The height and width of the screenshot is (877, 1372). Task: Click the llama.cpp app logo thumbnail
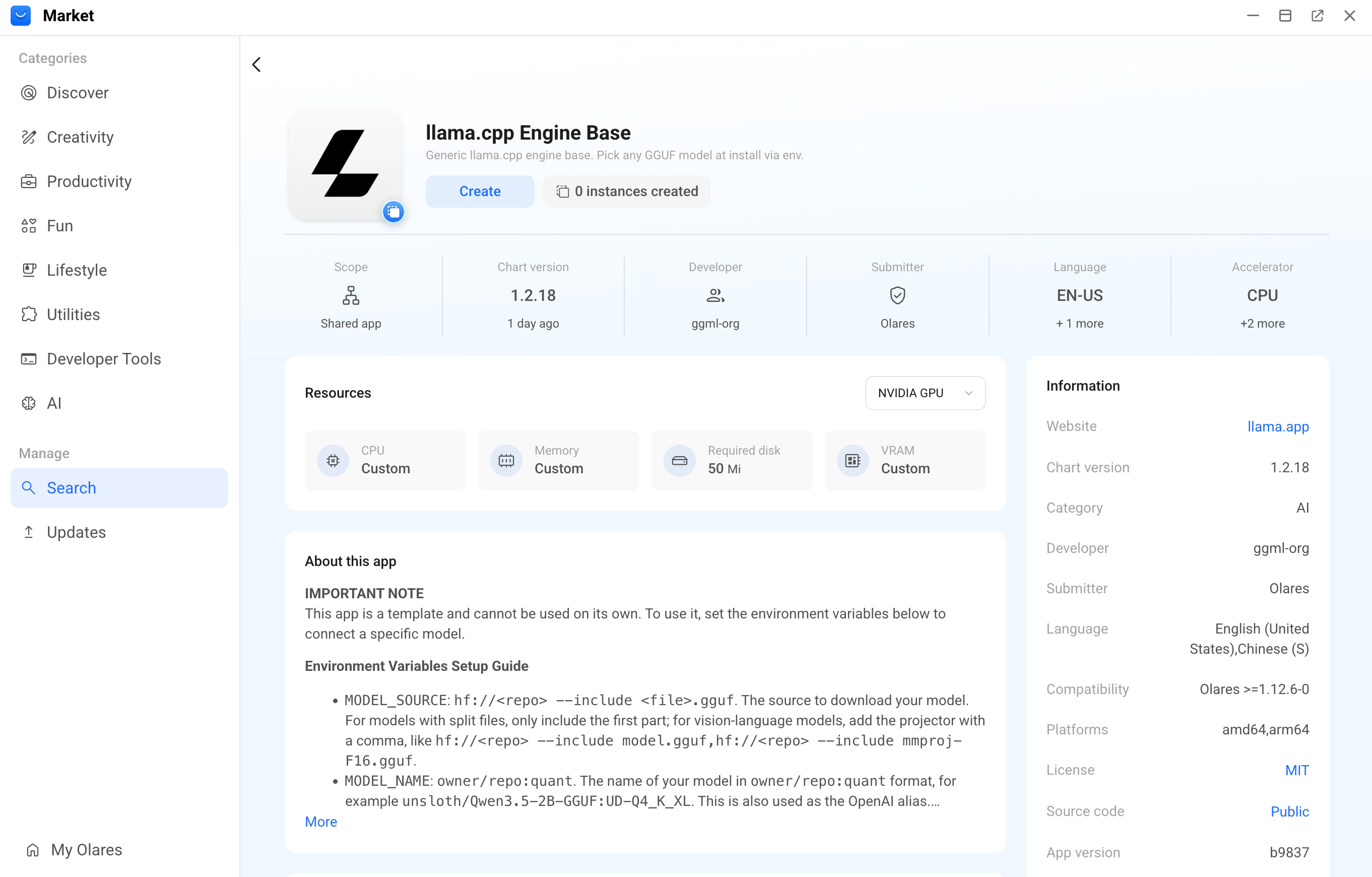pos(345,164)
